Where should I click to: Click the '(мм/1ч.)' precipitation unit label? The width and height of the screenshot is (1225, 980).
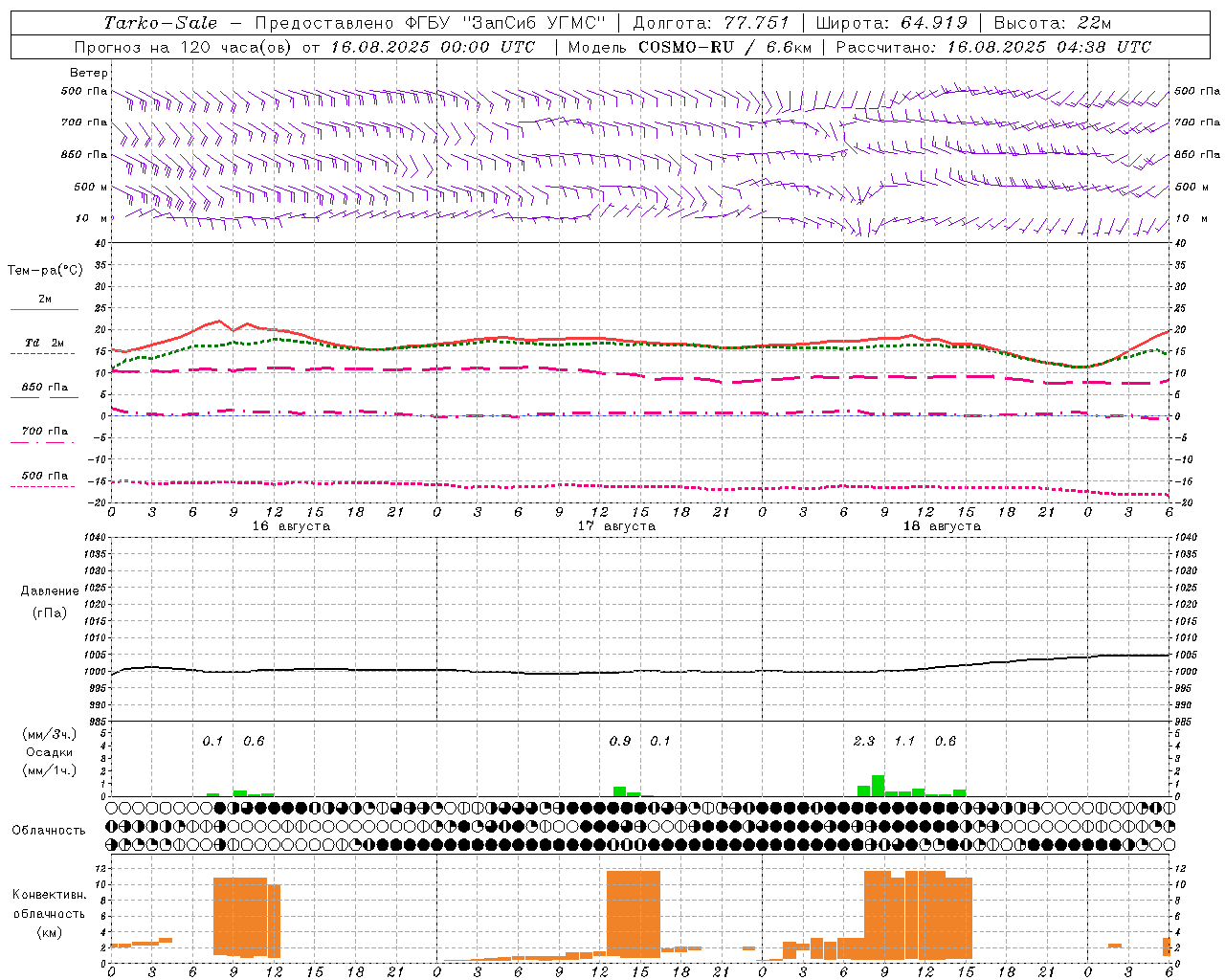click(x=50, y=769)
